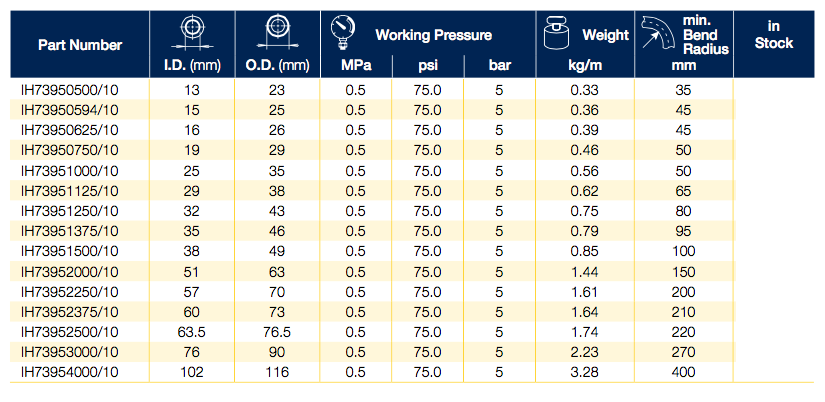Select the Part Number column header
The width and height of the screenshot is (825, 402).
click(x=80, y=45)
